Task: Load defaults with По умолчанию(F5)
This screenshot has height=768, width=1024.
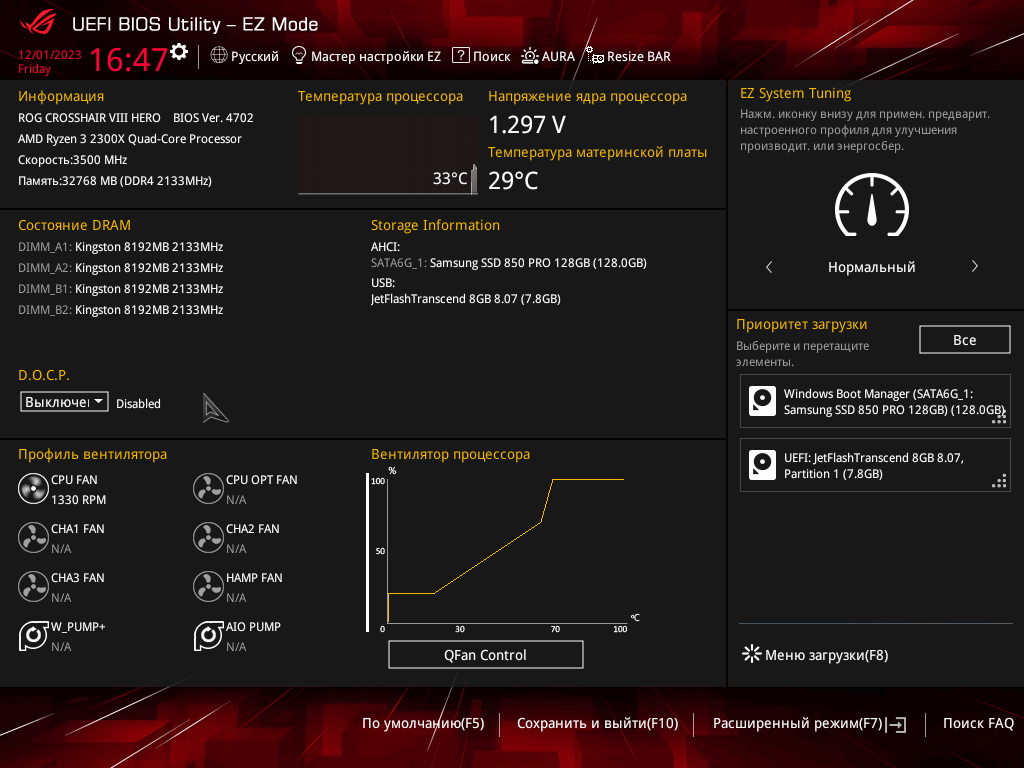Action: pos(423,723)
